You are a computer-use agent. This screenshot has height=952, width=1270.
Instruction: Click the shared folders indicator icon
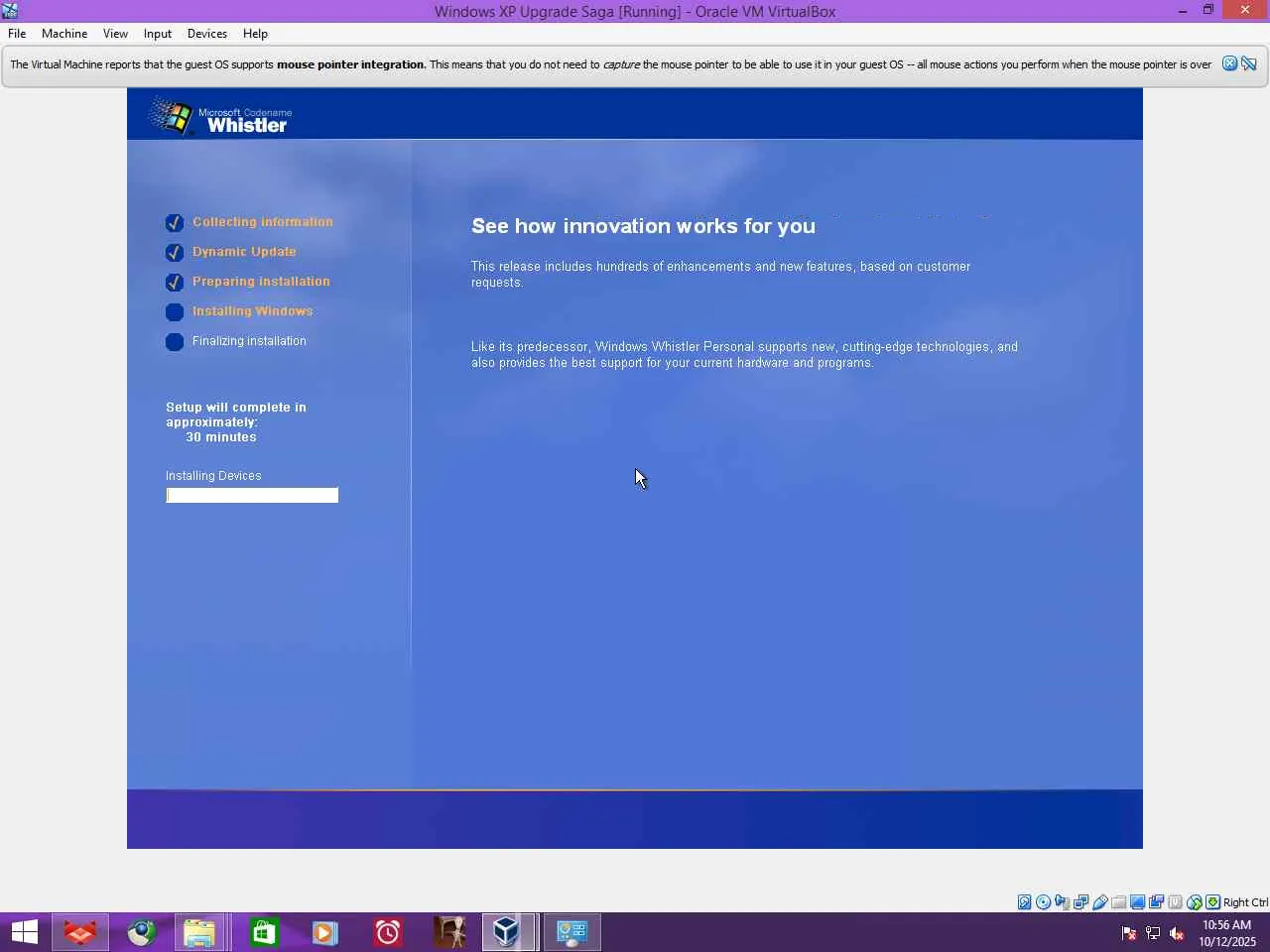click(x=1118, y=902)
